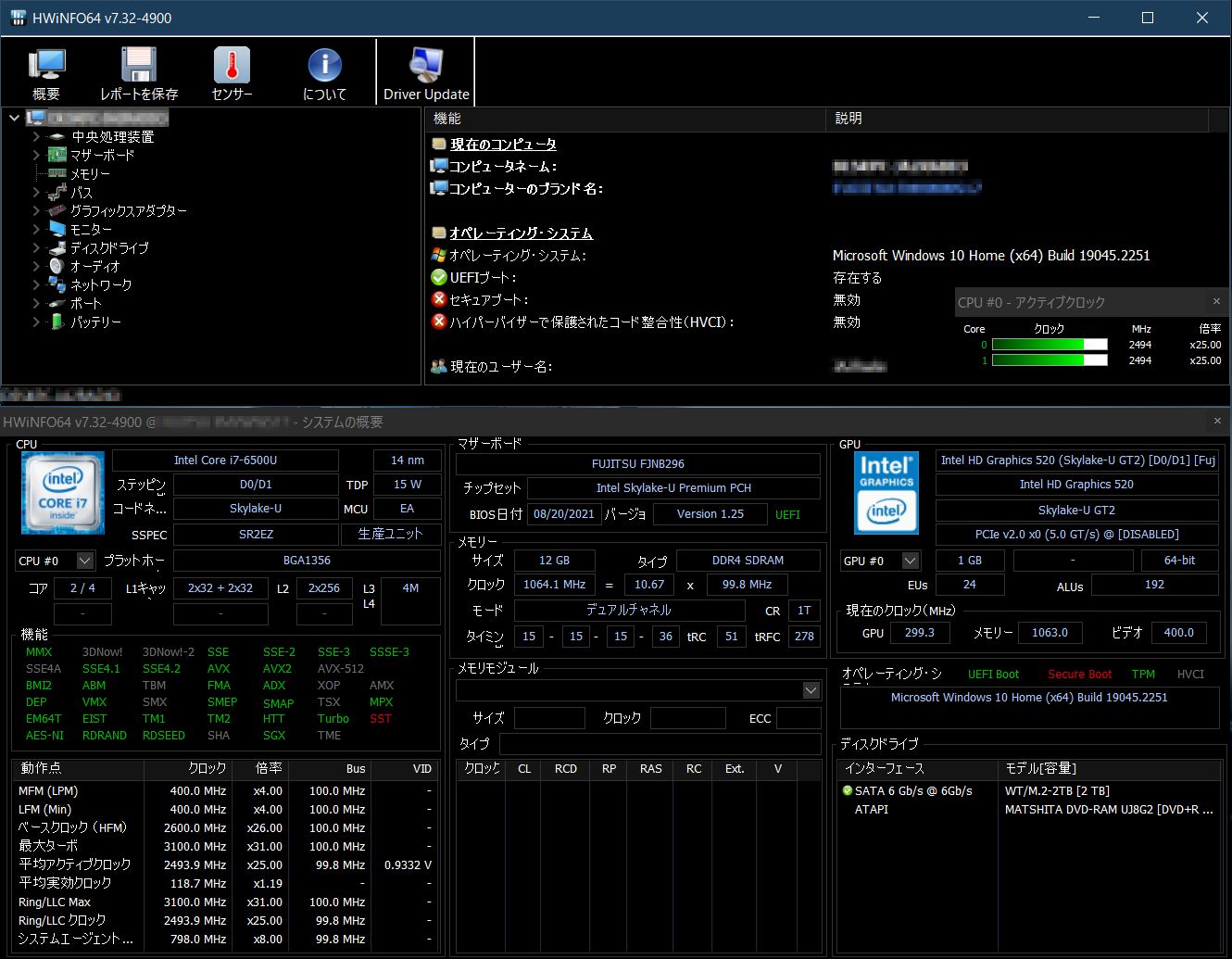Expand the グラフィックスアダプター tree node
The height and width of the screenshot is (959, 1232).
[x=36, y=211]
